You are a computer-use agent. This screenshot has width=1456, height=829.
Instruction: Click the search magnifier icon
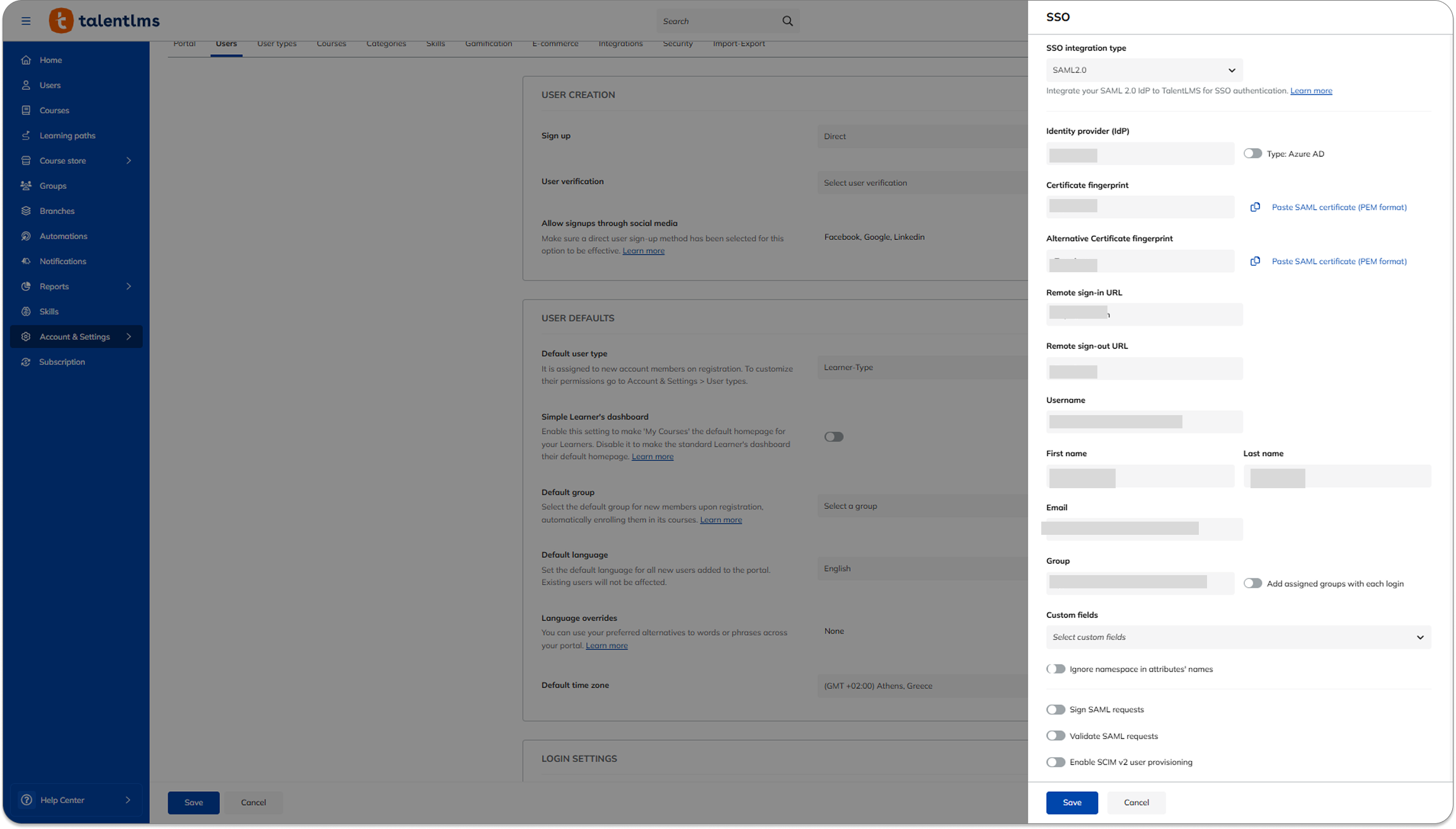pyautogui.click(x=787, y=21)
